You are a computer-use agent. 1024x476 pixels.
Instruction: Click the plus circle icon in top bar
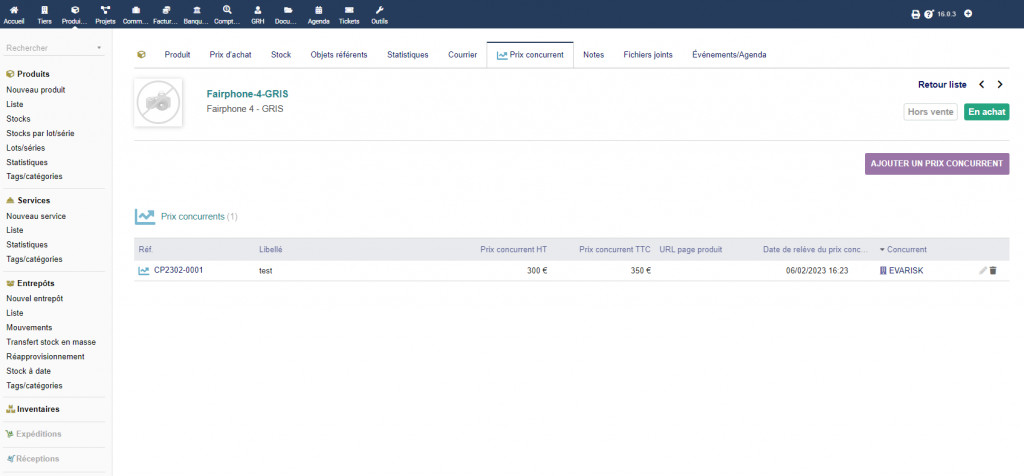968,13
